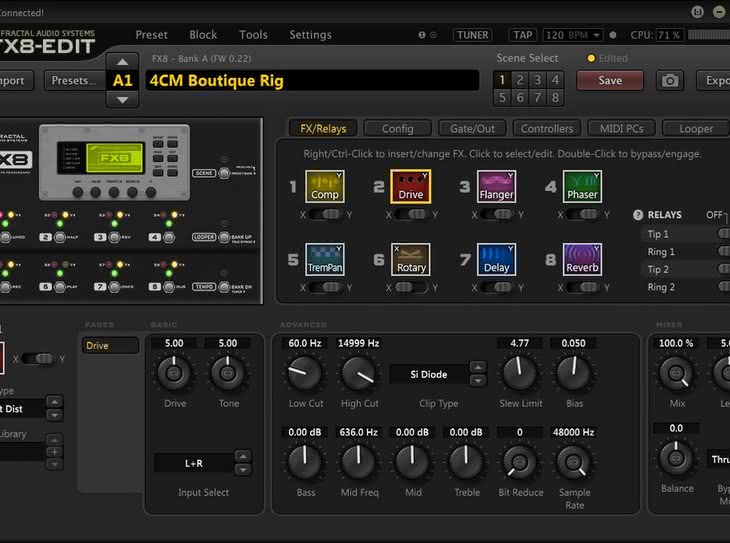Step Input Select up from L+R
730x543 pixels.
click(x=243, y=456)
